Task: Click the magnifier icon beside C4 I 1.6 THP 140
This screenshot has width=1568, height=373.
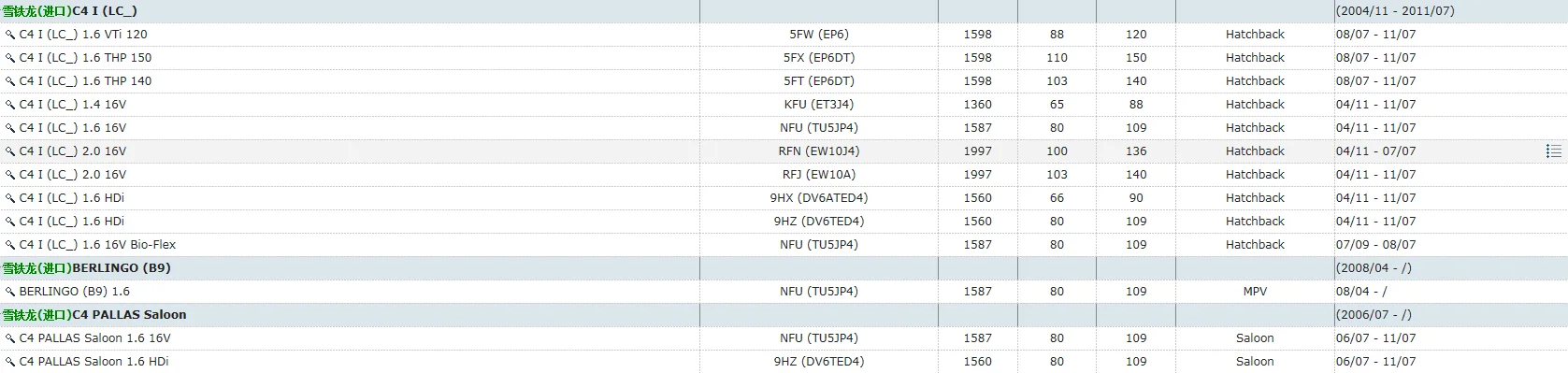Action: click(10, 81)
